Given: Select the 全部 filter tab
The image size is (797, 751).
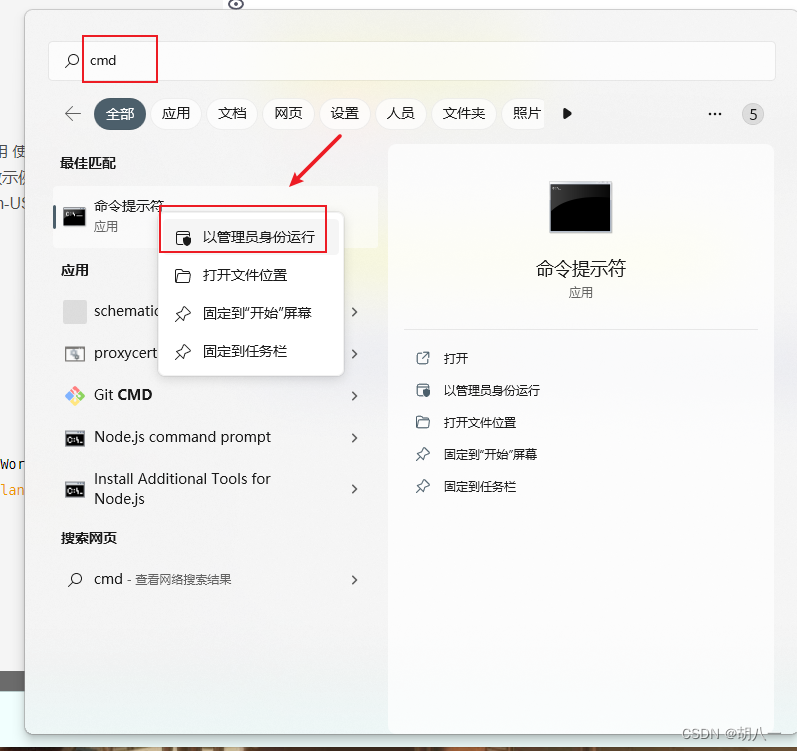Looking at the screenshot, I should click(x=120, y=113).
